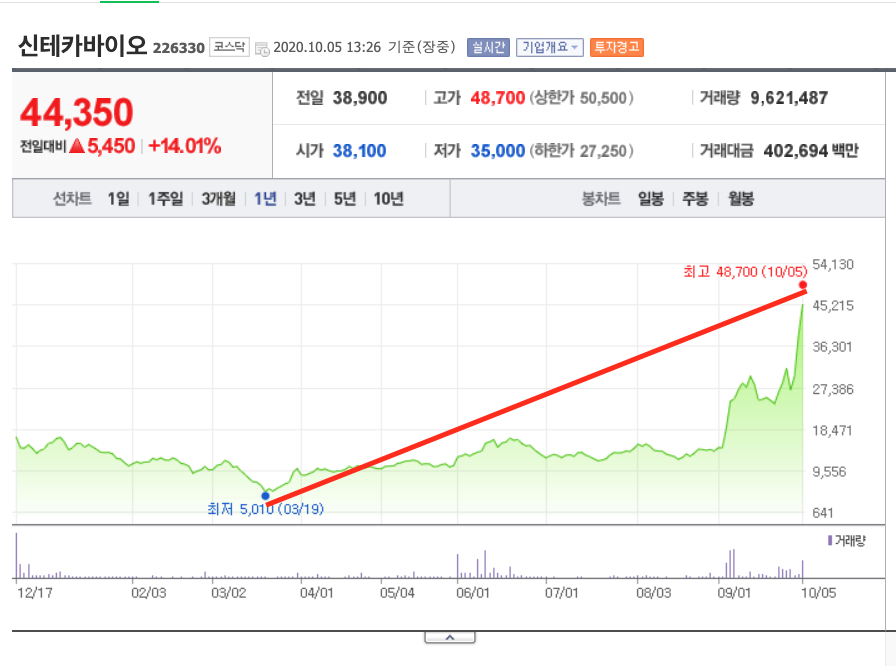Select the 1일 line chart tab
Screen dimensions: 896x666
(118, 199)
